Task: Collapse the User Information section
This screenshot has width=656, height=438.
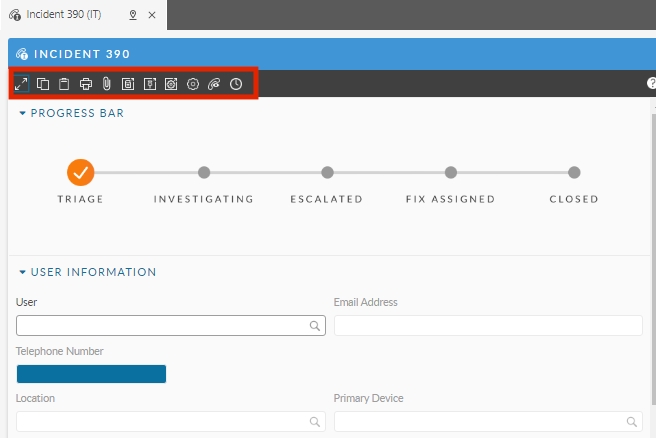Action: [23, 272]
